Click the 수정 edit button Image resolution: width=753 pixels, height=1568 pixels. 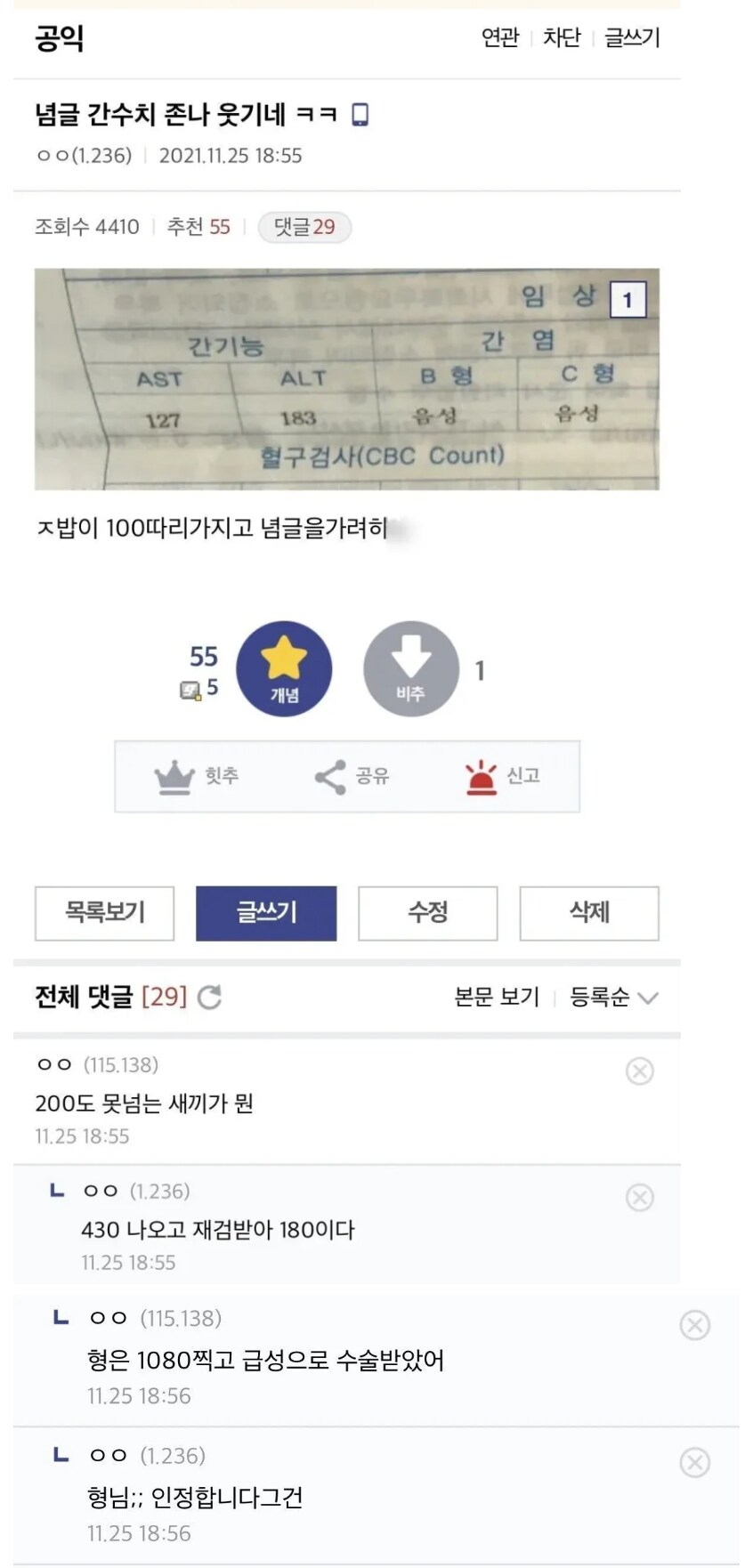[427, 912]
